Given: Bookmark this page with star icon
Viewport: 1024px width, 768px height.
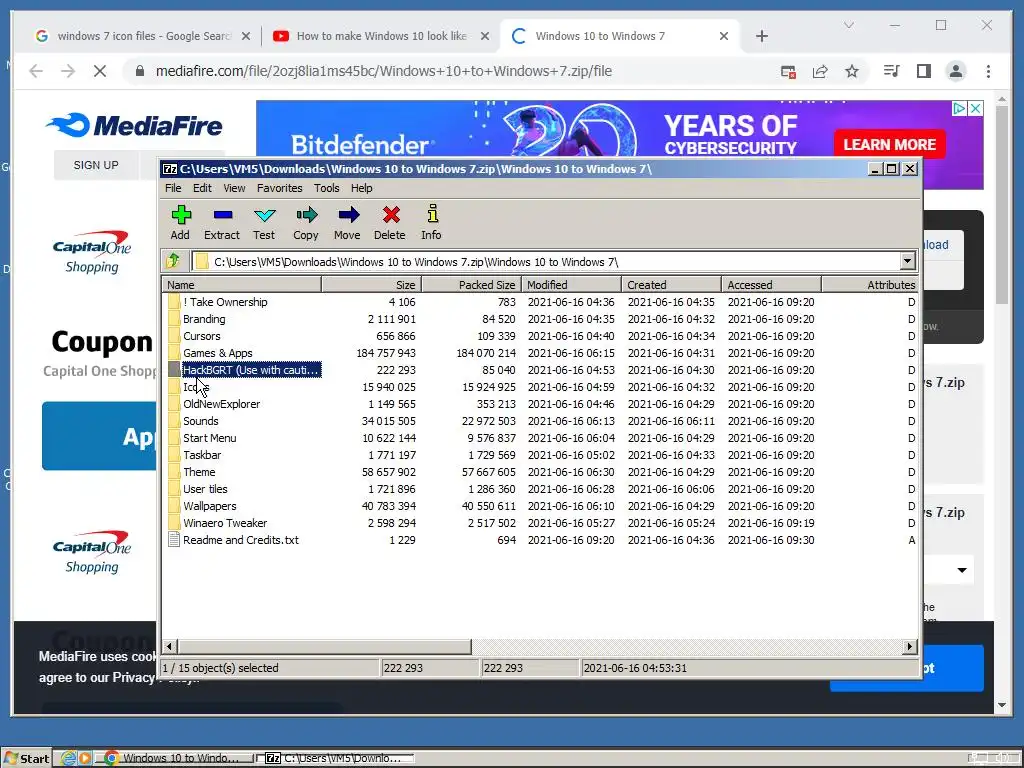Looking at the screenshot, I should click(852, 71).
